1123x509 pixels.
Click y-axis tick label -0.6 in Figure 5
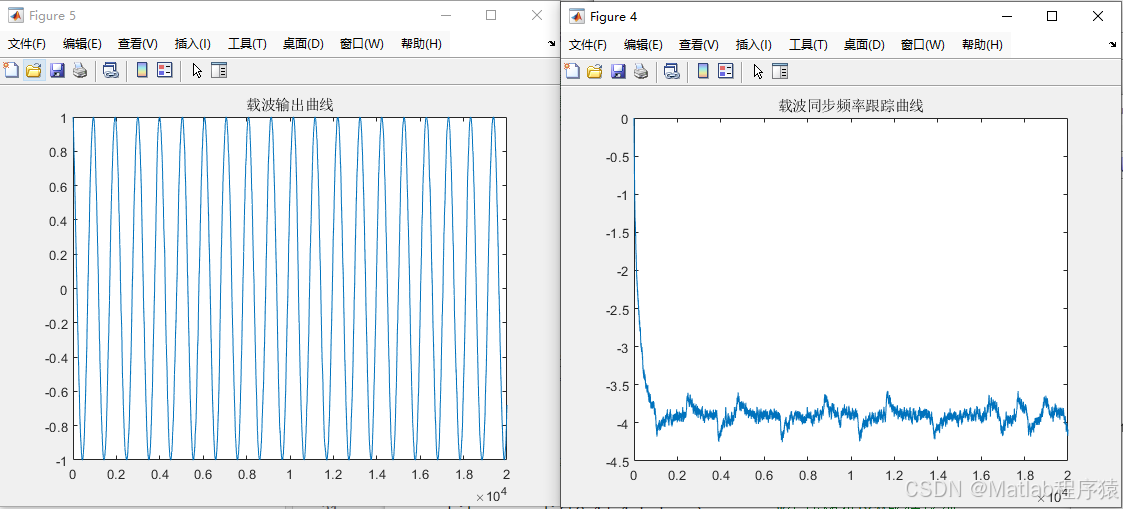tap(57, 392)
